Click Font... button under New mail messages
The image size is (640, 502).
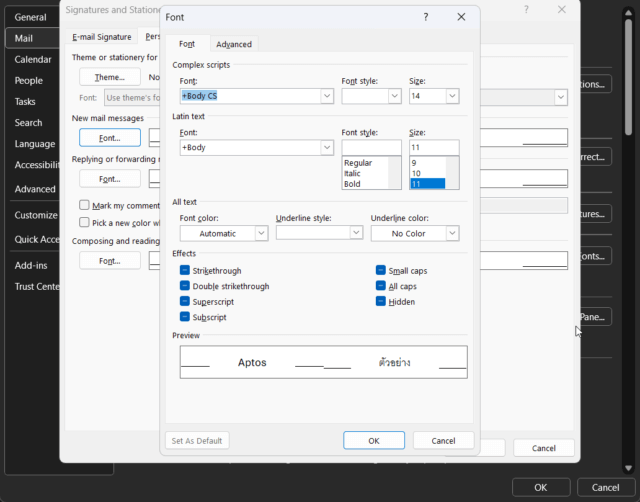110,138
